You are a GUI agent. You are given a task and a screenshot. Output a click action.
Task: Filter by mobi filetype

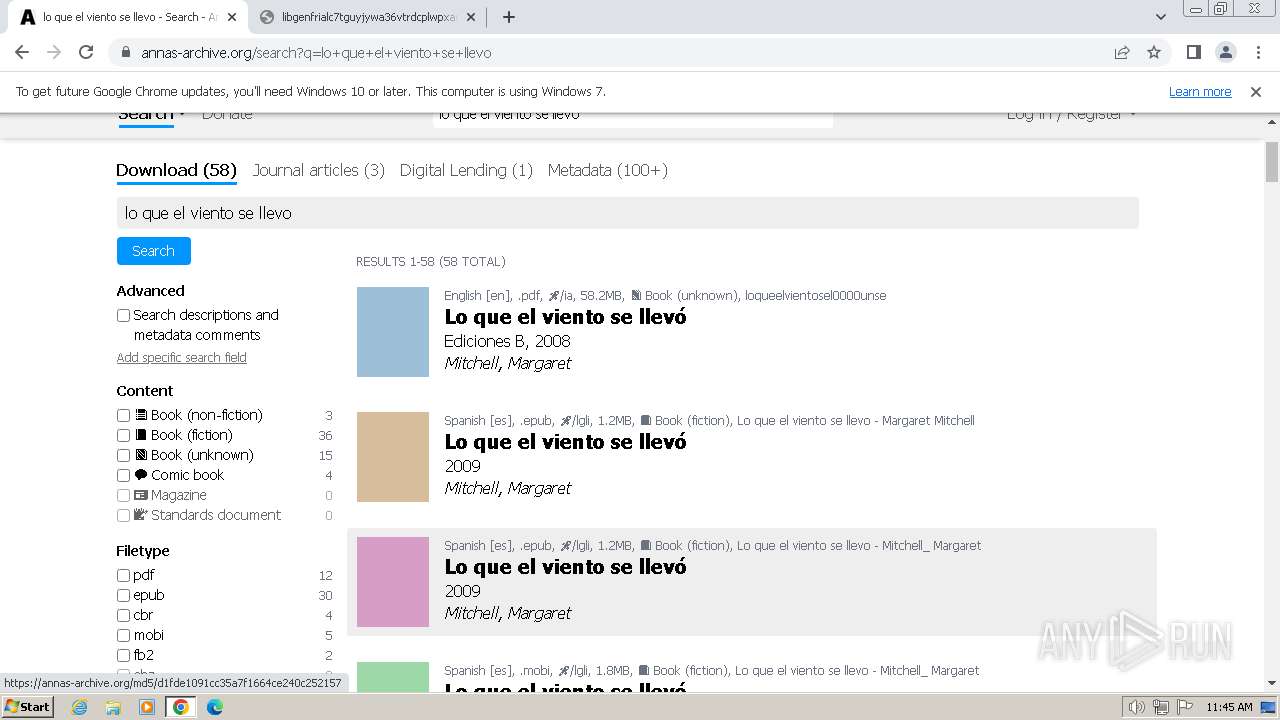(x=123, y=635)
